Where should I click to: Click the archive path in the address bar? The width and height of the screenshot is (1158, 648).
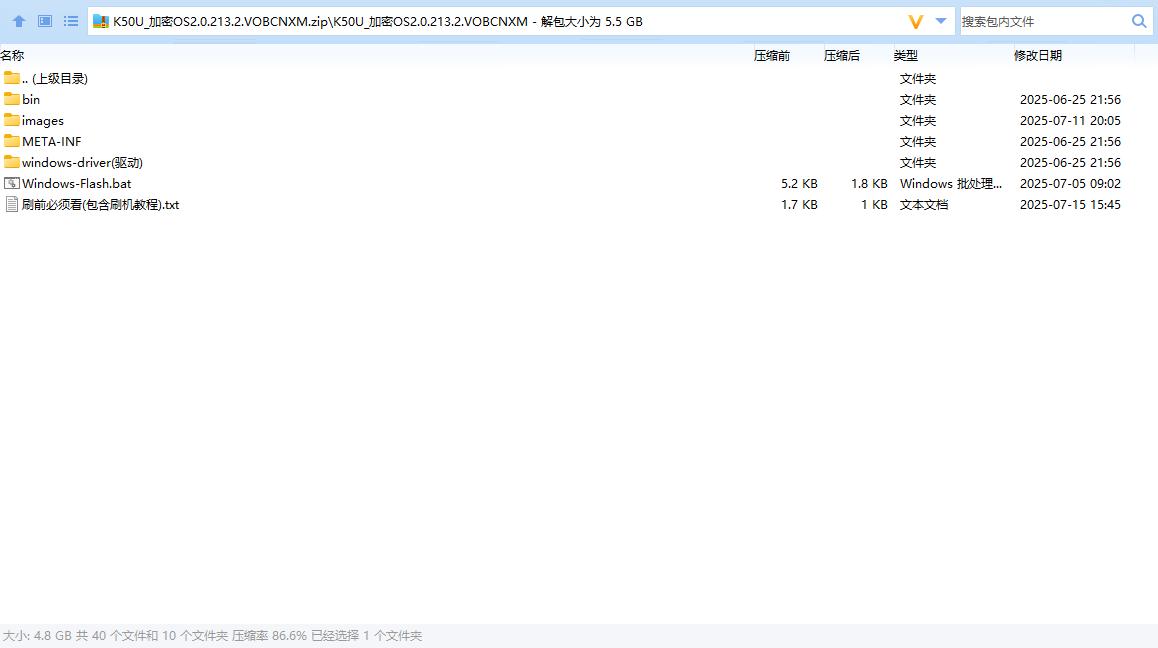378,21
